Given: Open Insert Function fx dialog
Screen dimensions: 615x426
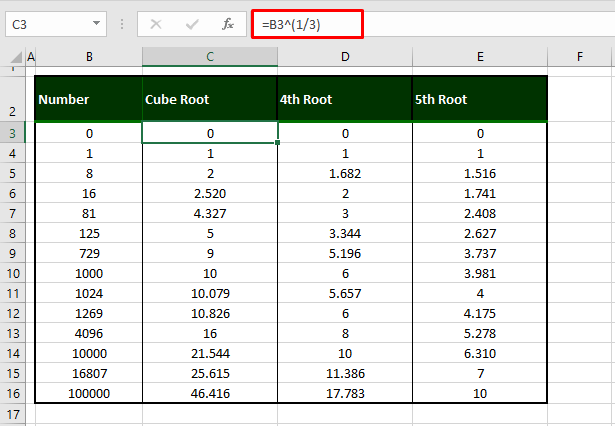Looking at the screenshot, I should click(228, 23).
